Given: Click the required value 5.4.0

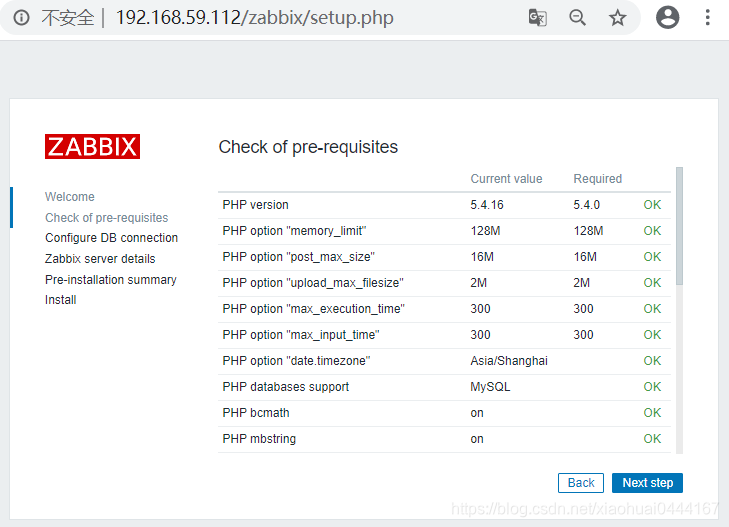Looking at the screenshot, I should coord(586,204).
